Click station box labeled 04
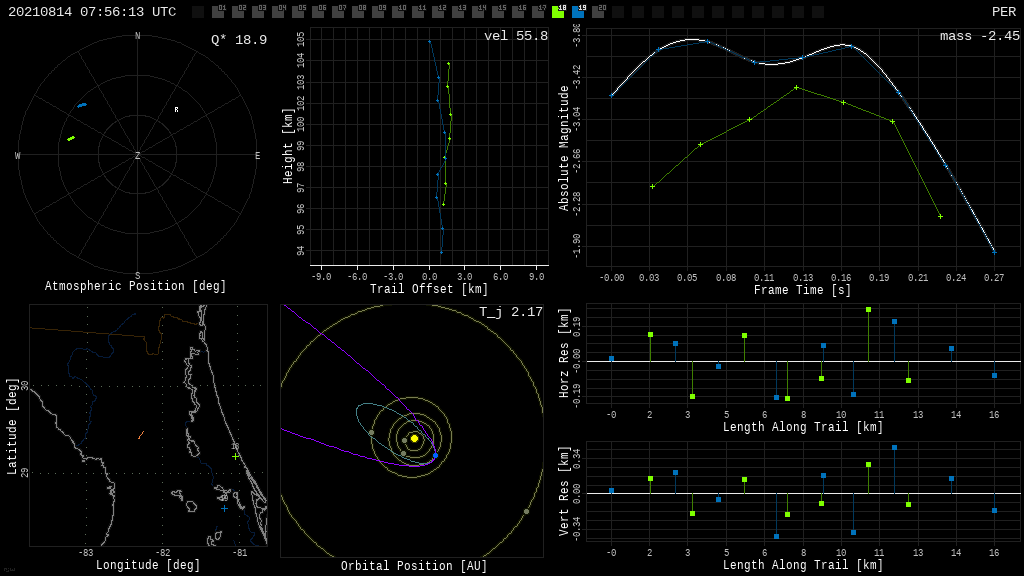 click(x=279, y=11)
